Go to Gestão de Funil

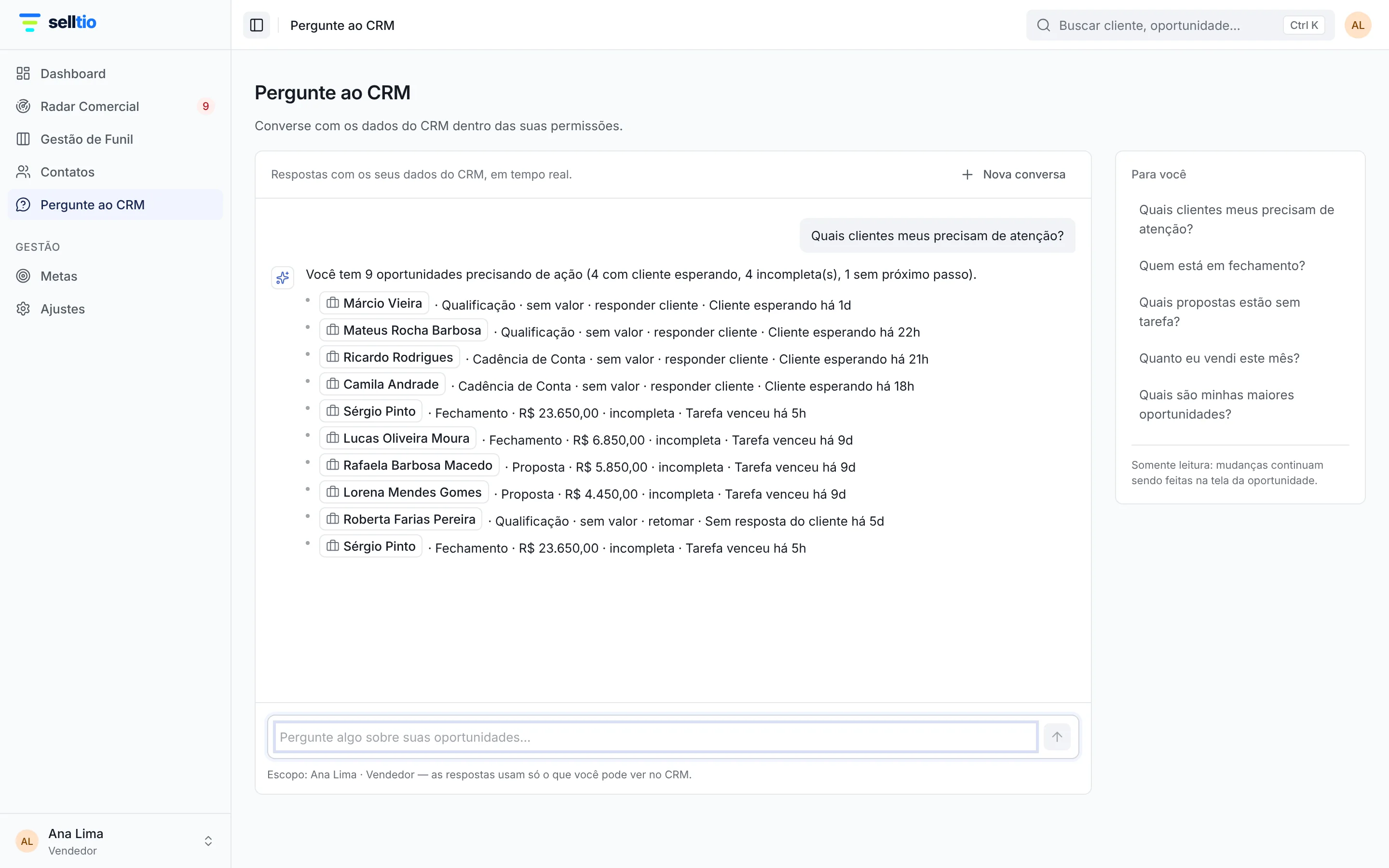pos(115,139)
